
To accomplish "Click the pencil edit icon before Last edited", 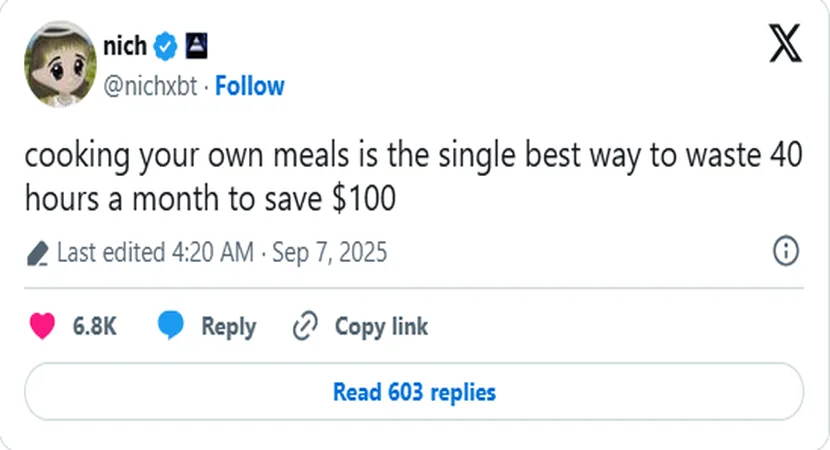I will click(37, 253).
